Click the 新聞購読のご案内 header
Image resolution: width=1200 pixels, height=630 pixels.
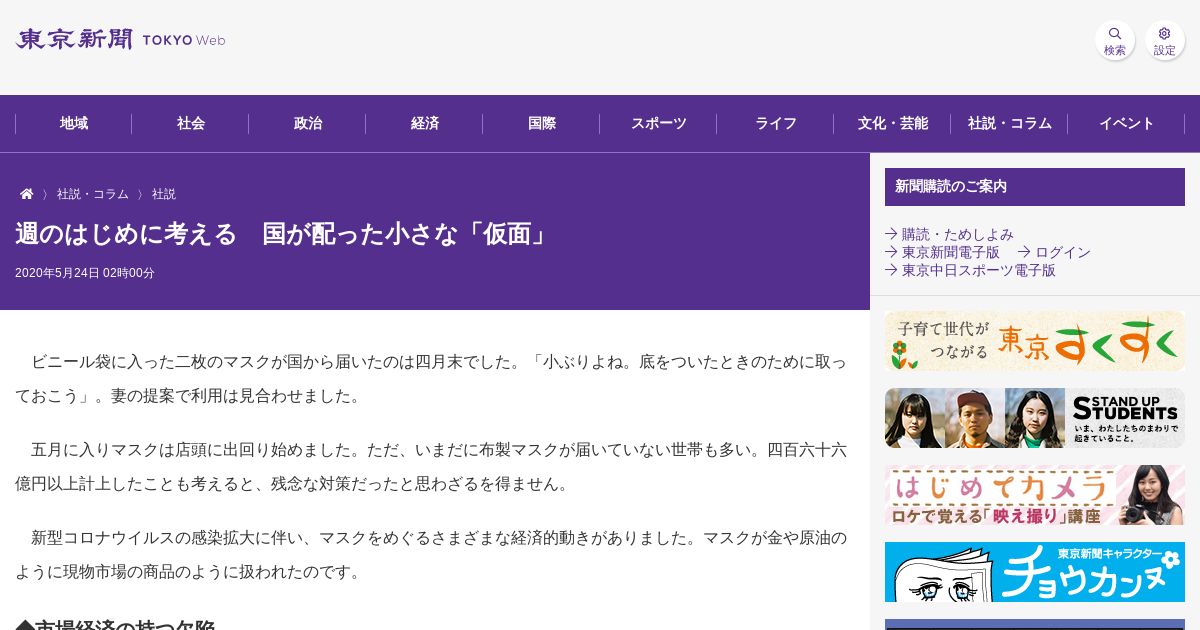tap(1035, 187)
